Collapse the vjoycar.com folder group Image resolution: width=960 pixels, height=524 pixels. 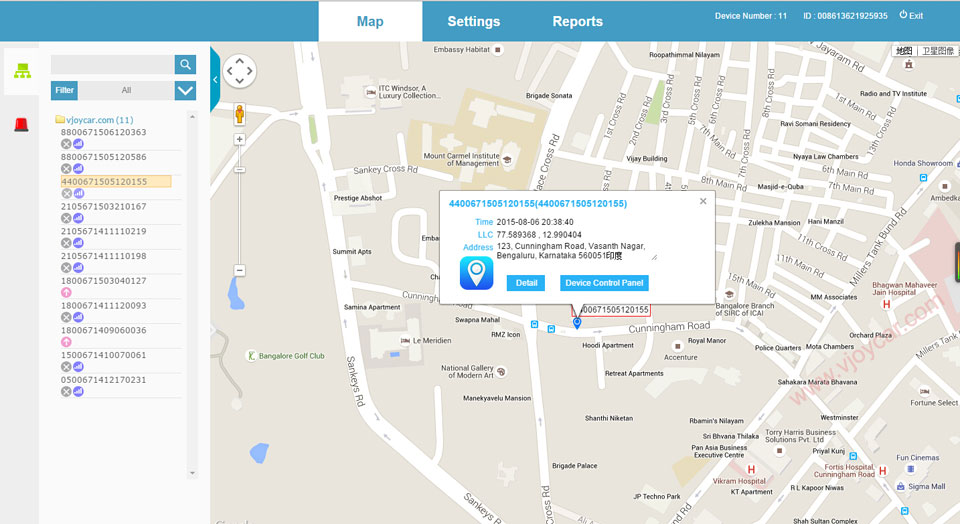tap(60, 120)
